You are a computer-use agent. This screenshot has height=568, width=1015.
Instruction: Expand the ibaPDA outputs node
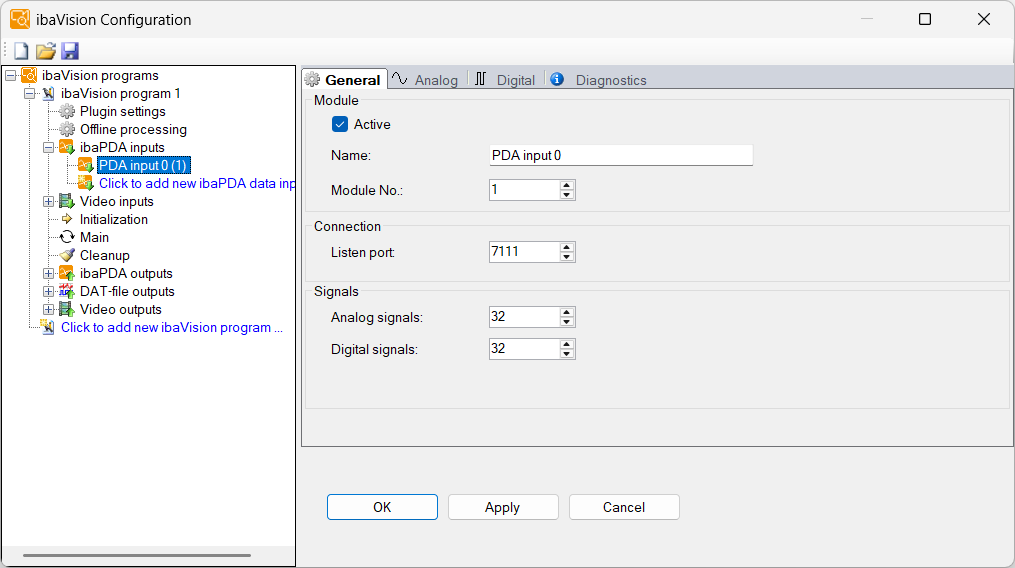[49, 274]
